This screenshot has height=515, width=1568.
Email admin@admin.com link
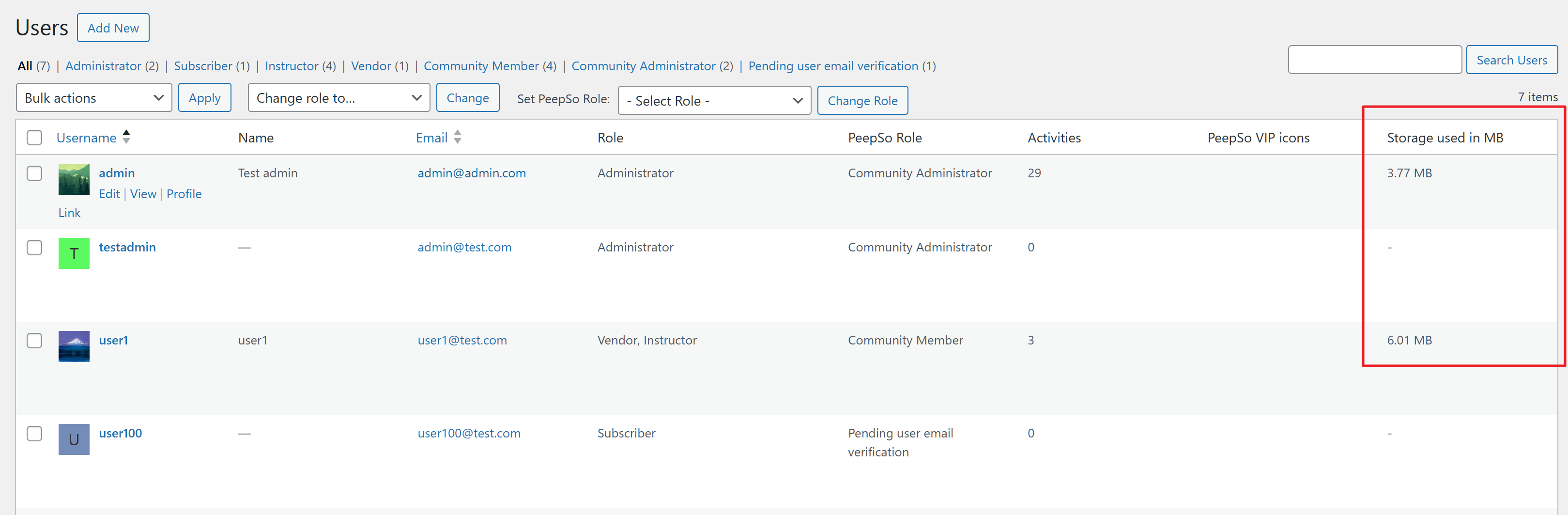pyautogui.click(x=472, y=173)
